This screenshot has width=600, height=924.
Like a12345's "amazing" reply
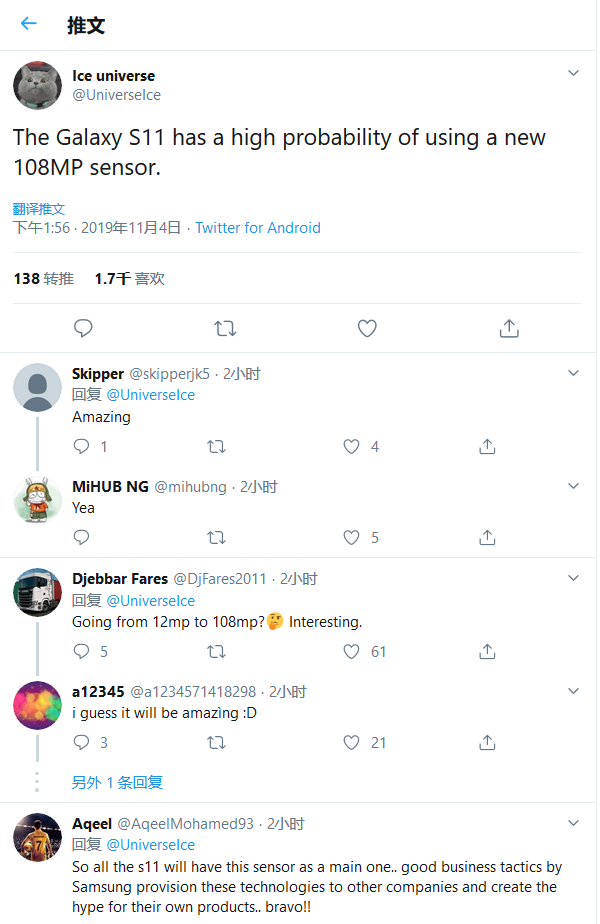[352, 742]
